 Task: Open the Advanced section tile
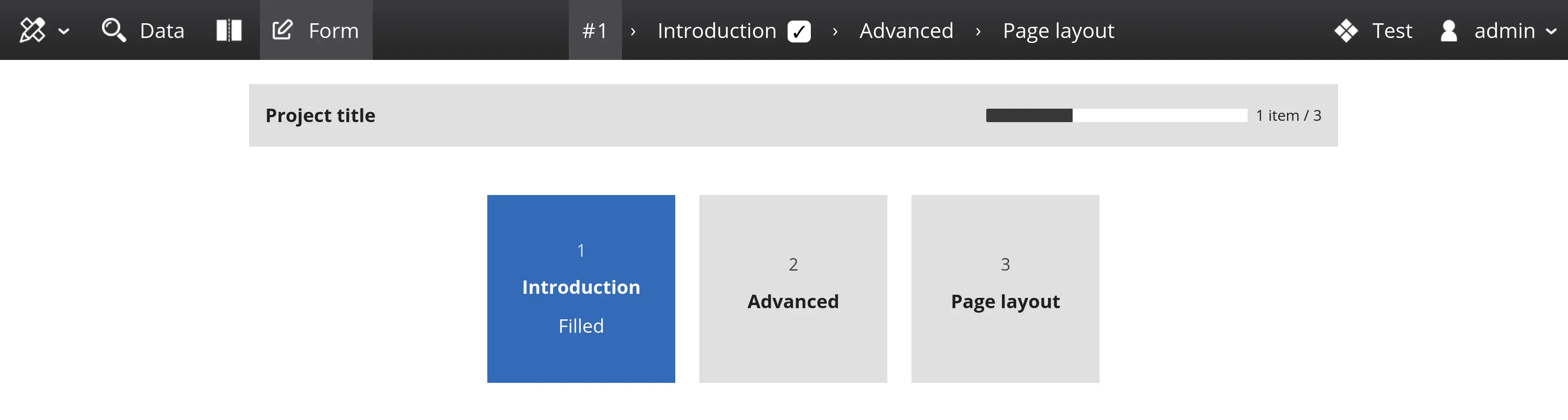793,288
